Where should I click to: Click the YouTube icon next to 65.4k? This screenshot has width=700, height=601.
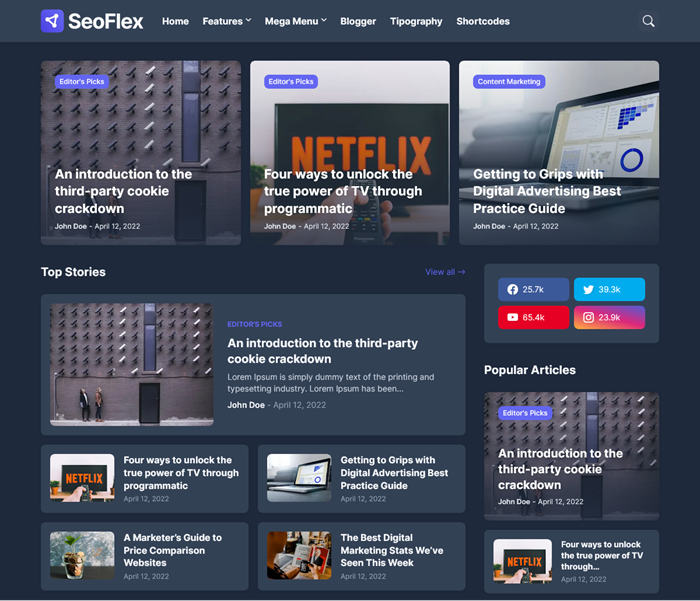pyautogui.click(x=512, y=317)
